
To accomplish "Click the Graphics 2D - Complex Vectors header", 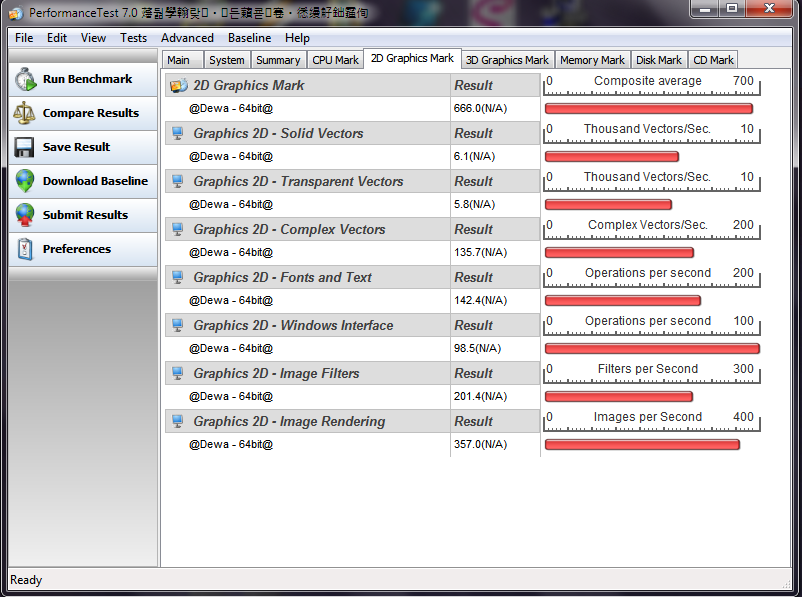I will tap(289, 230).
